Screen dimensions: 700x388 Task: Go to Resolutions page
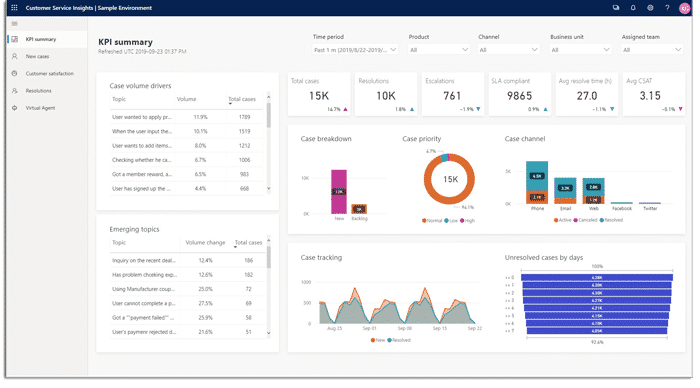coord(47,91)
